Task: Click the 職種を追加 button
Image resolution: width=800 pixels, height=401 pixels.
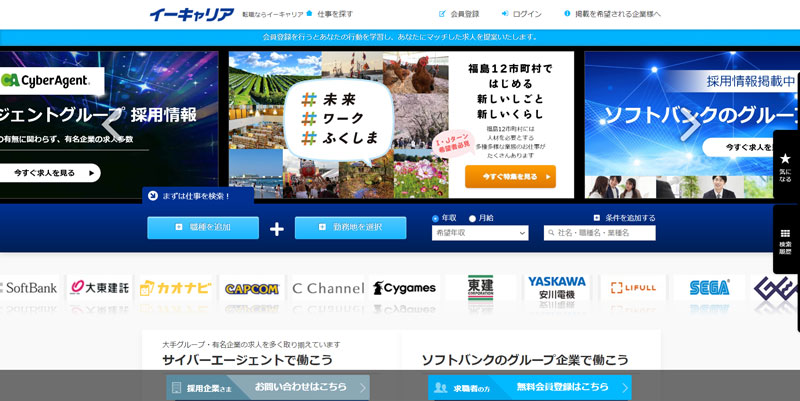Action: click(x=203, y=228)
